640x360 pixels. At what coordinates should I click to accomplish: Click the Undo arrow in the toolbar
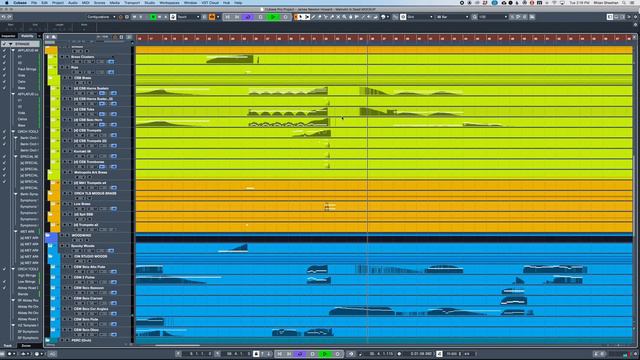pos(3,17)
